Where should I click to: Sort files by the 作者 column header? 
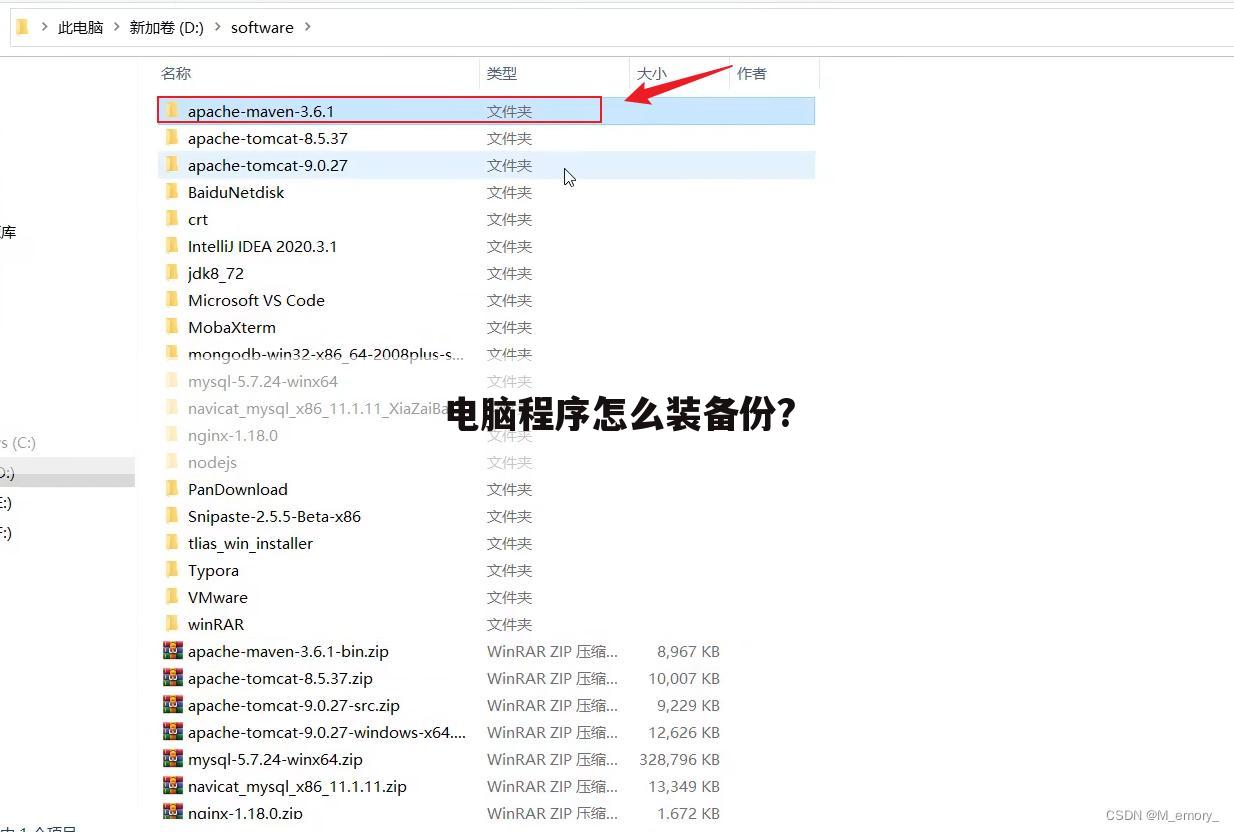[x=752, y=73]
